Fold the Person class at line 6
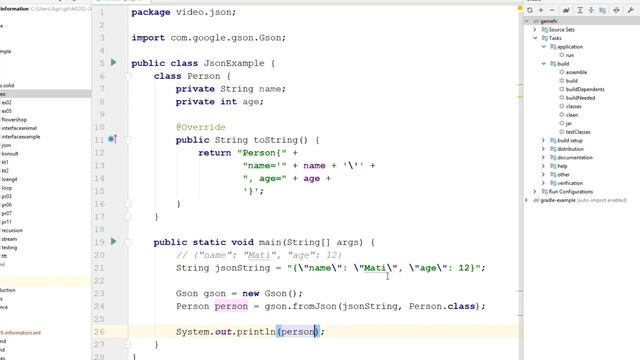The image size is (640, 360). (x=128, y=76)
